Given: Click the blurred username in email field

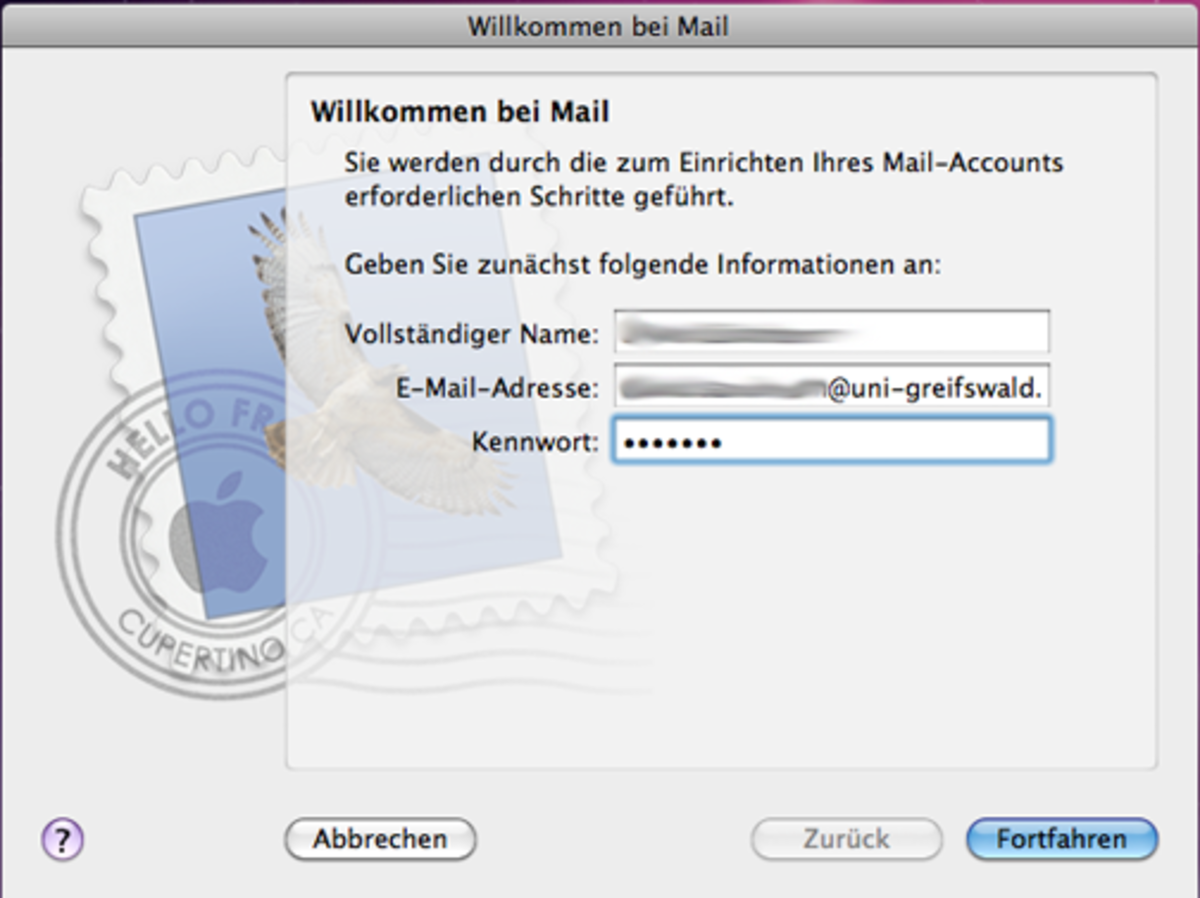Looking at the screenshot, I should coord(720,388).
